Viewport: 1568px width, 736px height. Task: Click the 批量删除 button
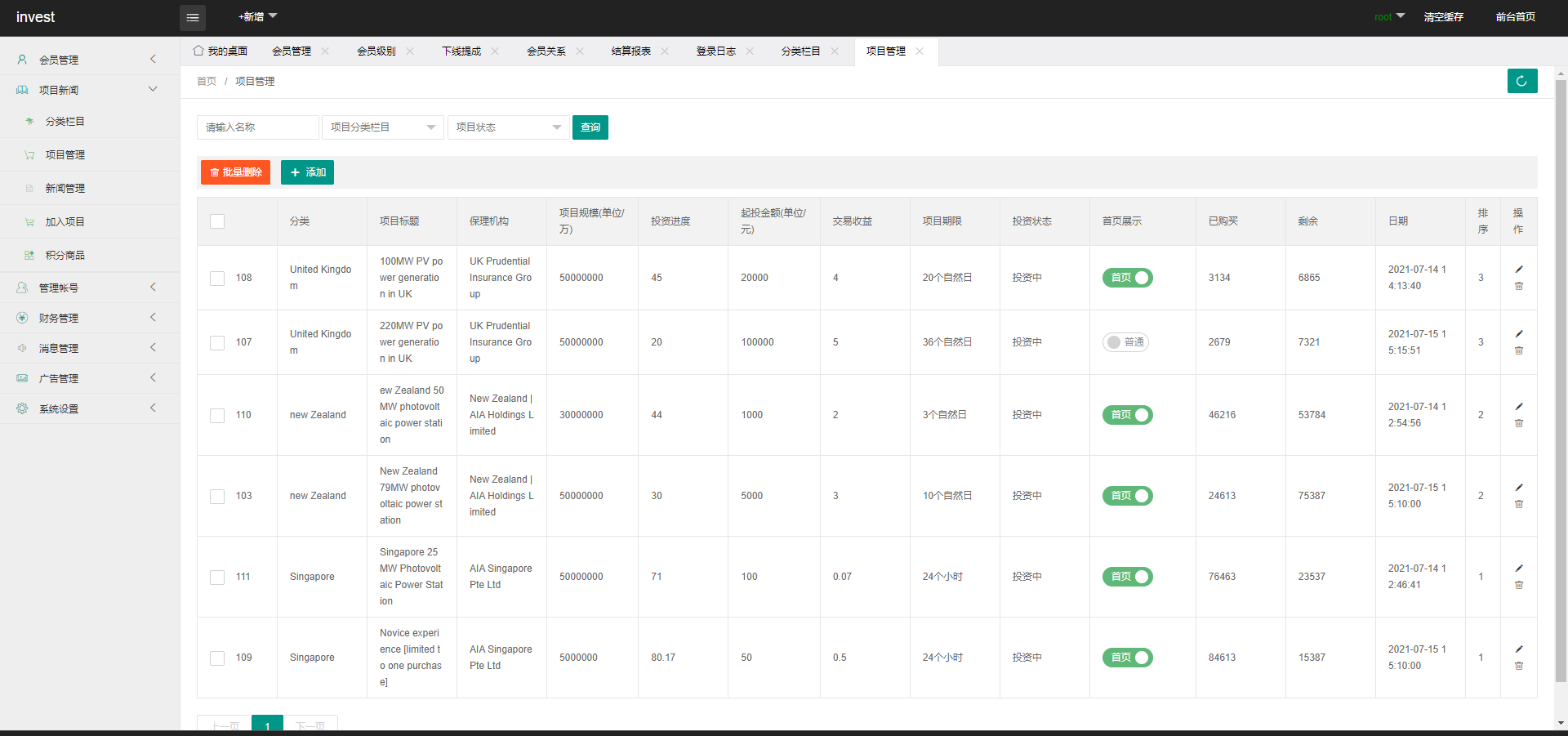tap(235, 172)
